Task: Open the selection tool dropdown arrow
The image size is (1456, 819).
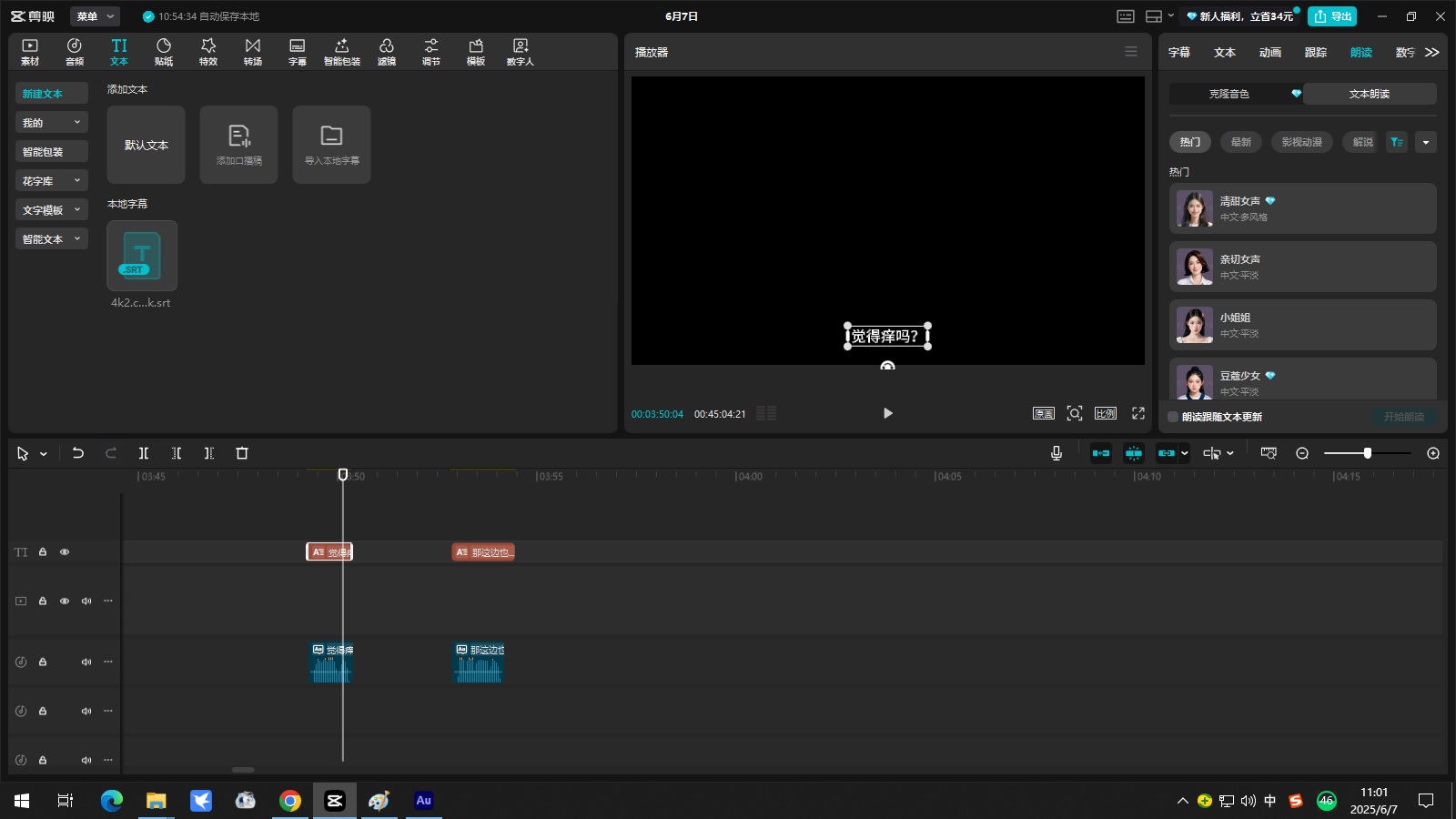Action: (44, 454)
